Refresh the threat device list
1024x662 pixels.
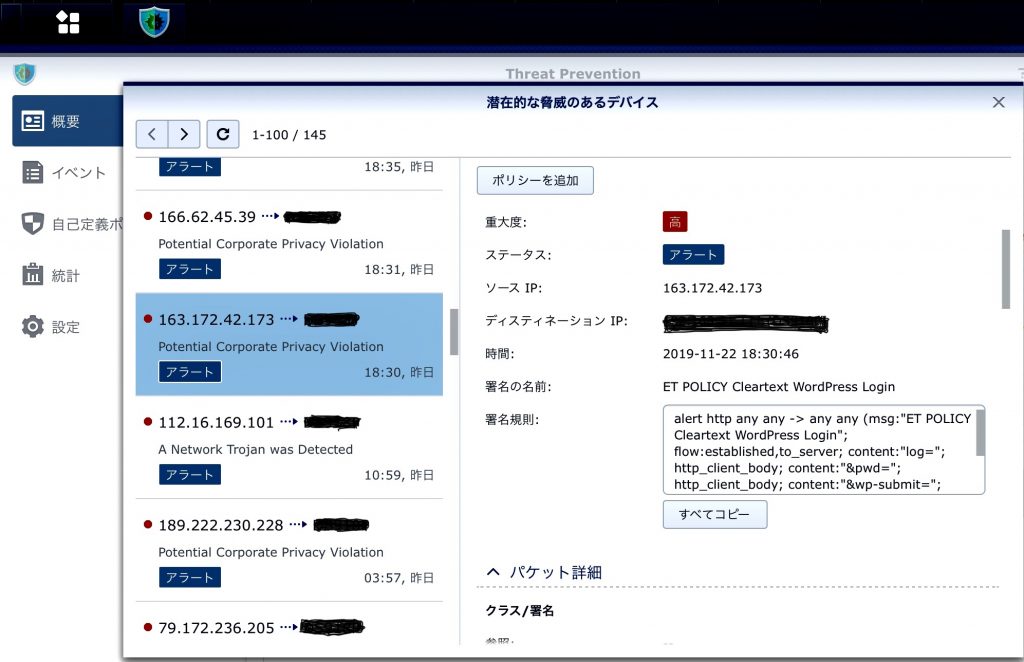(x=223, y=134)
